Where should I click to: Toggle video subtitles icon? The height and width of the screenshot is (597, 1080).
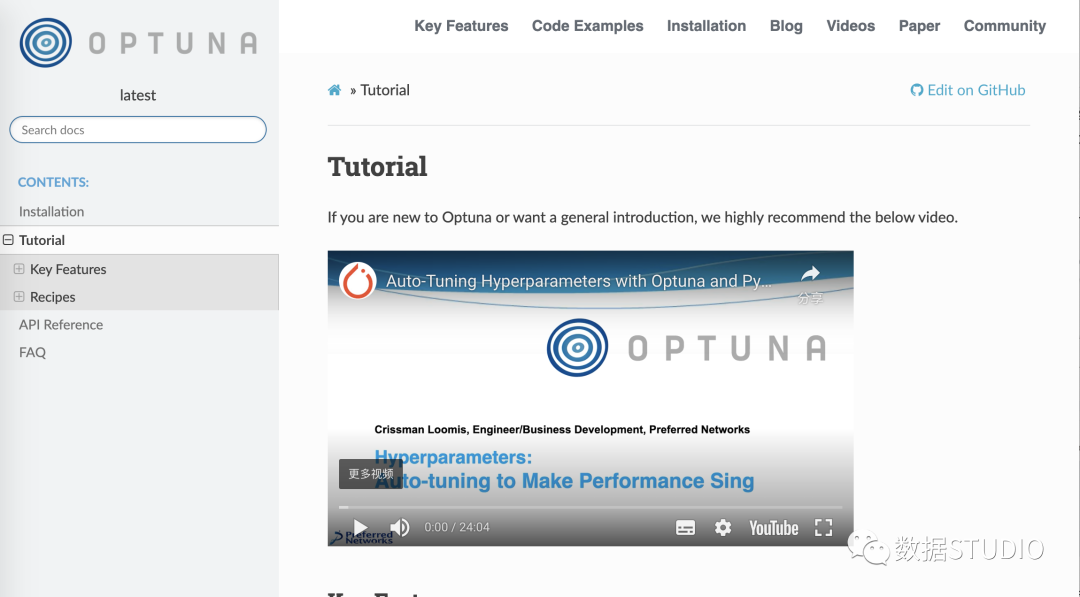click(685, 527)
